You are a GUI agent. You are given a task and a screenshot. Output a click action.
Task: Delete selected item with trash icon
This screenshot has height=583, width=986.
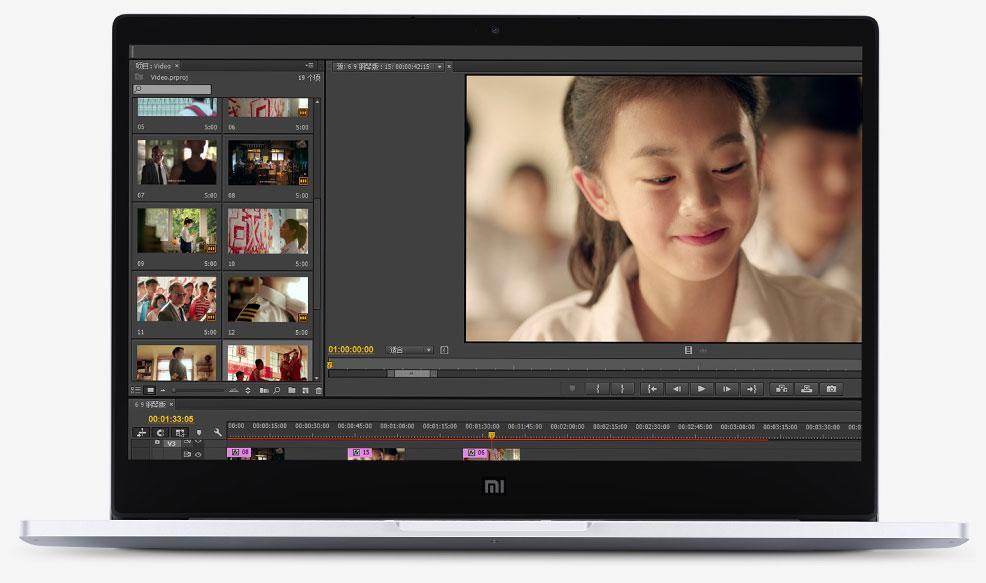pos(319,391)
